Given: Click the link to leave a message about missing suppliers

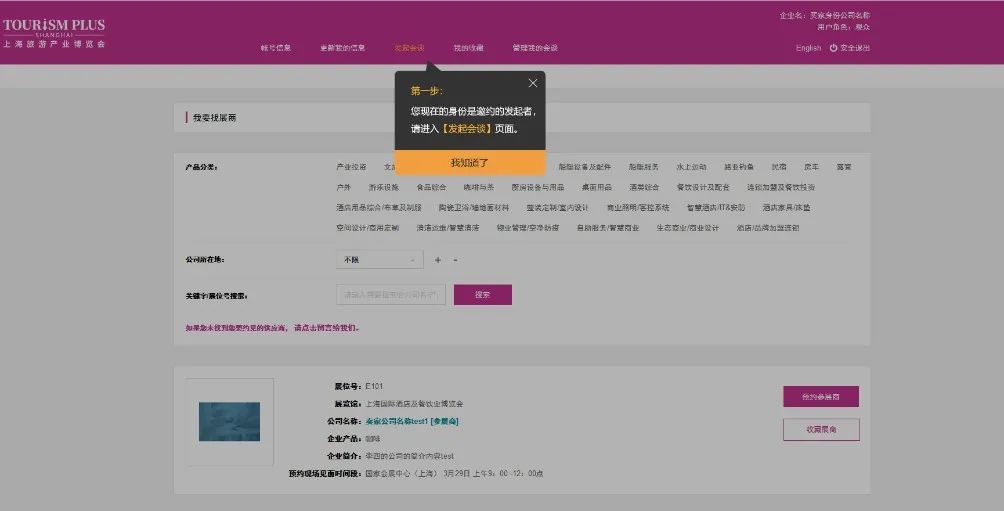Looking at the screenshot, I should 327,328.
